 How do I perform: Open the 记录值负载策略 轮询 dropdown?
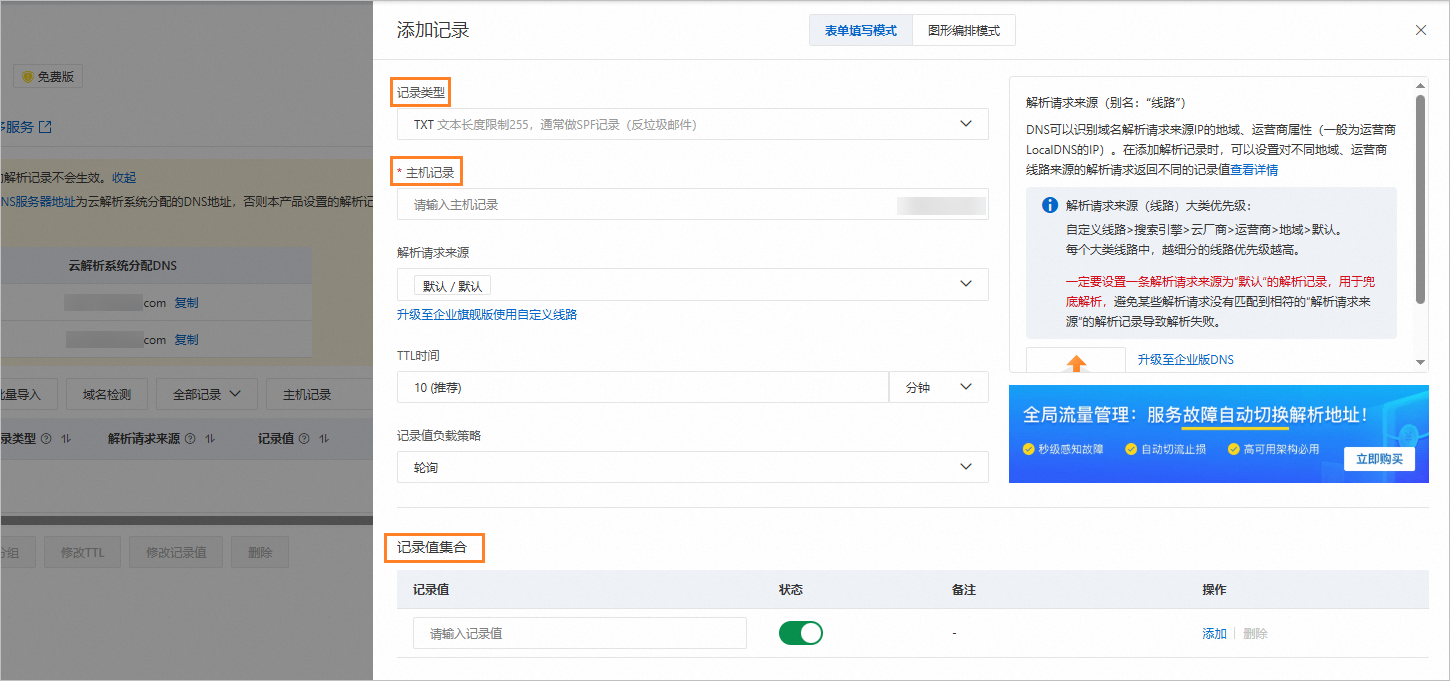(x=692, y=467)
